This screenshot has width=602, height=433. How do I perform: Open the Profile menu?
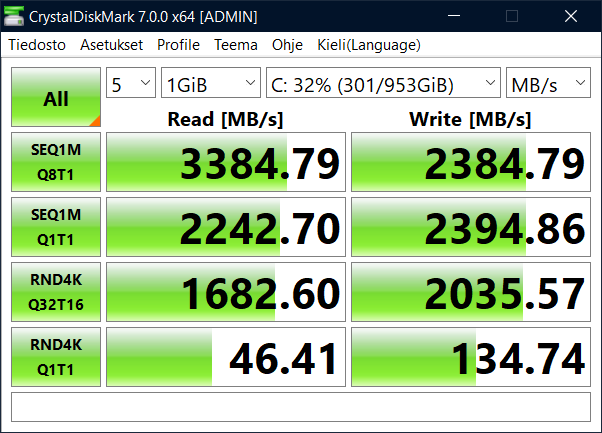click(x=178, y=45)
